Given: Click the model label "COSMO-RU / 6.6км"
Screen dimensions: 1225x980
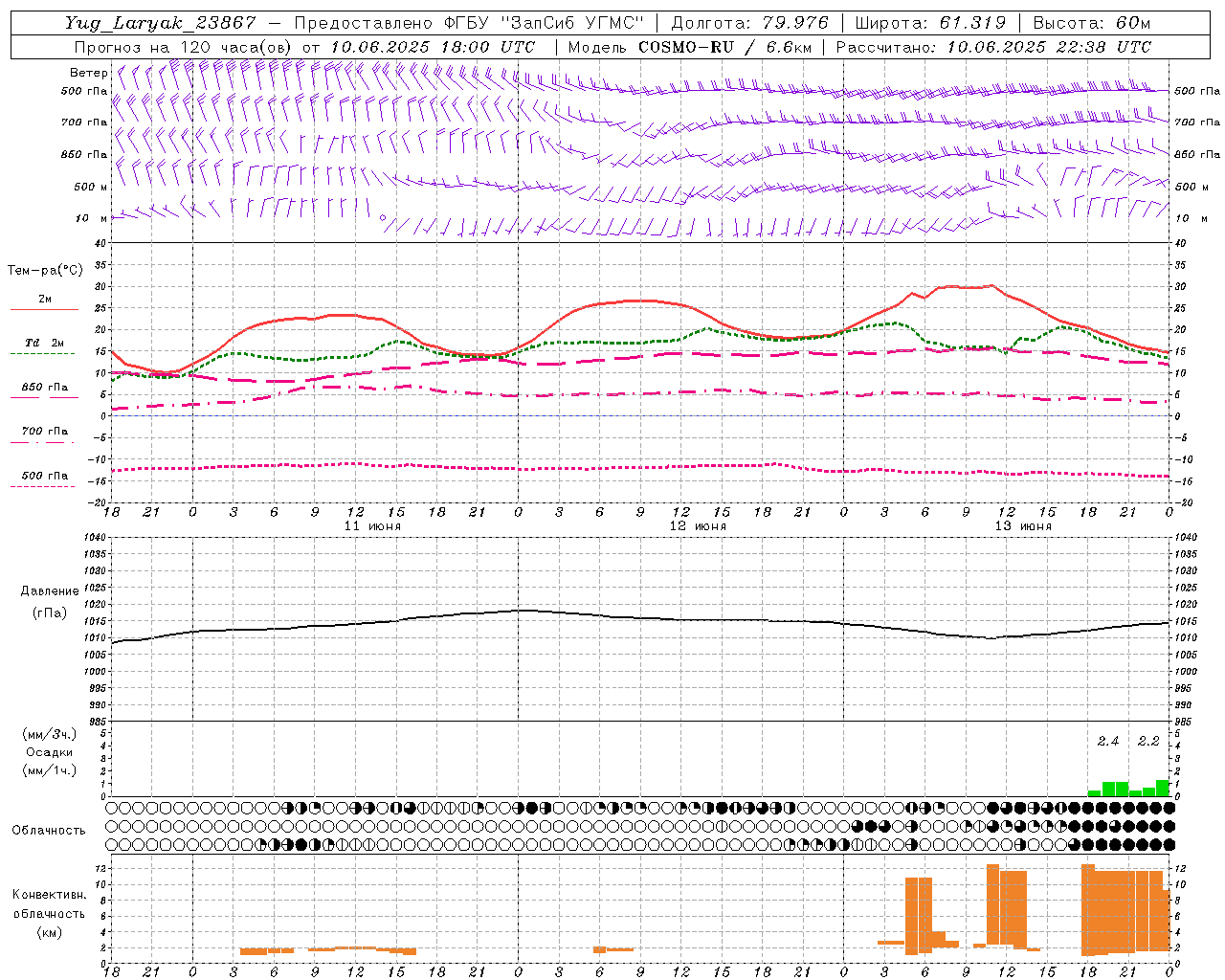Looking at the screenshot, I should coord(725,47).
